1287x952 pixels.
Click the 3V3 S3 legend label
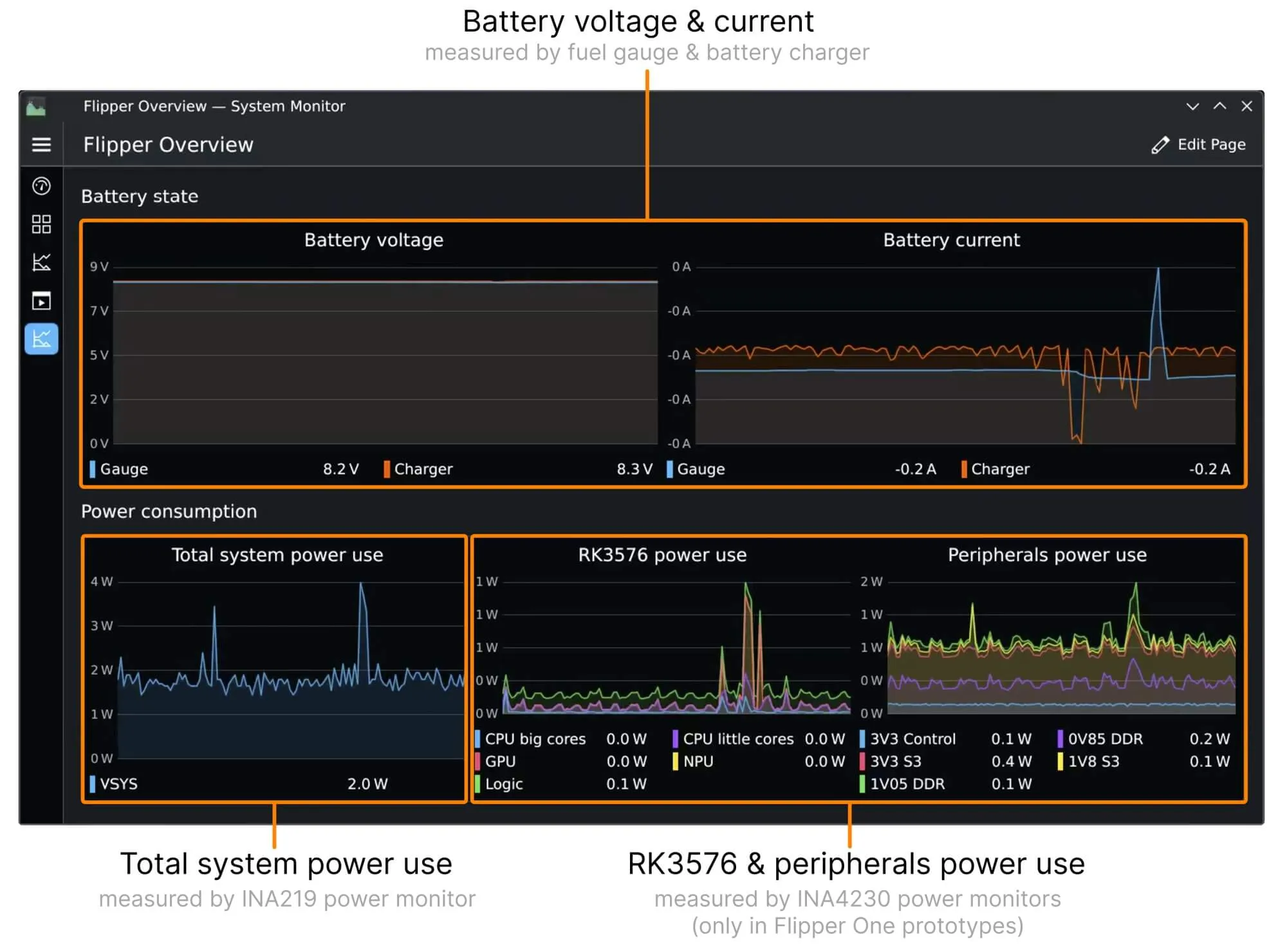[x=896, y=762]
